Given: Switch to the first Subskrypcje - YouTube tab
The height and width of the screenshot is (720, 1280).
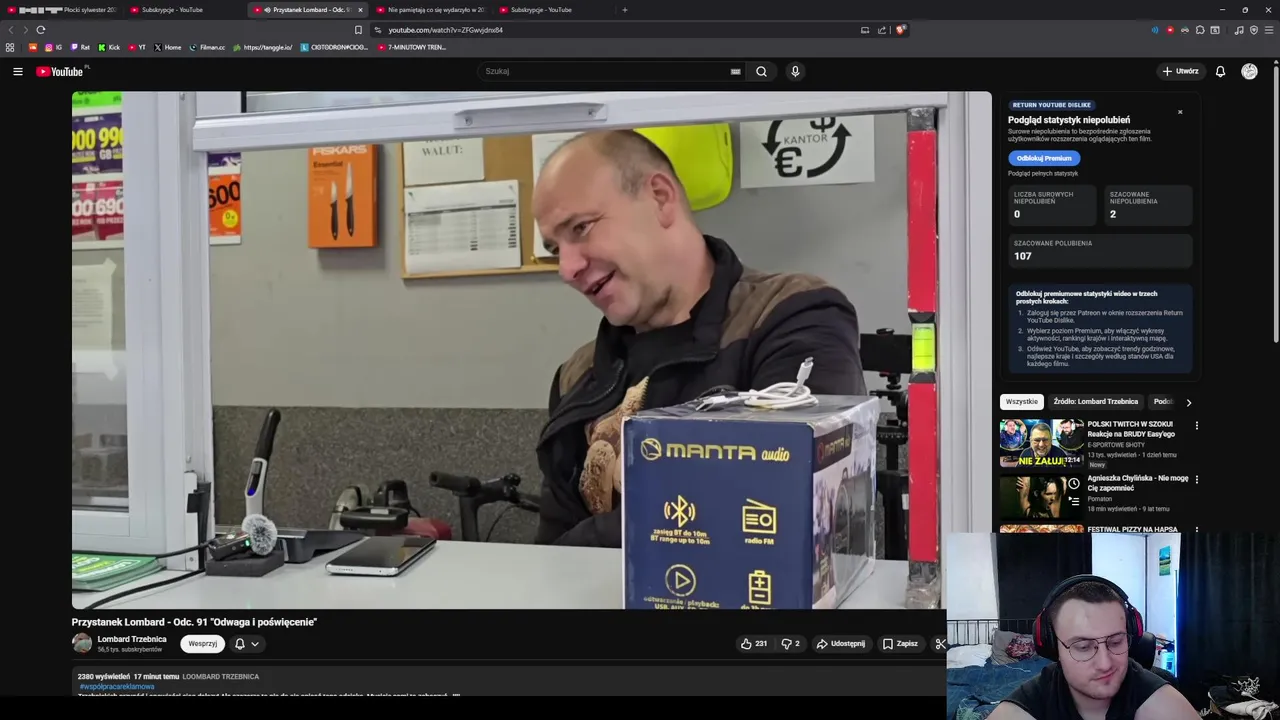Looking at the screenshot, I should pos(185,10).
